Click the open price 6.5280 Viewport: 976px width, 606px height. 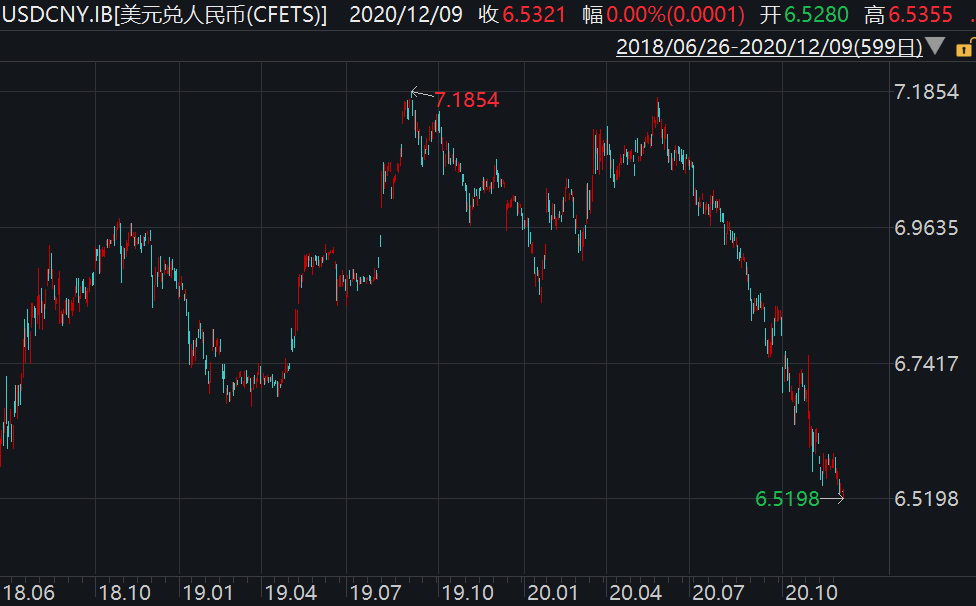[x=816, y=14]
